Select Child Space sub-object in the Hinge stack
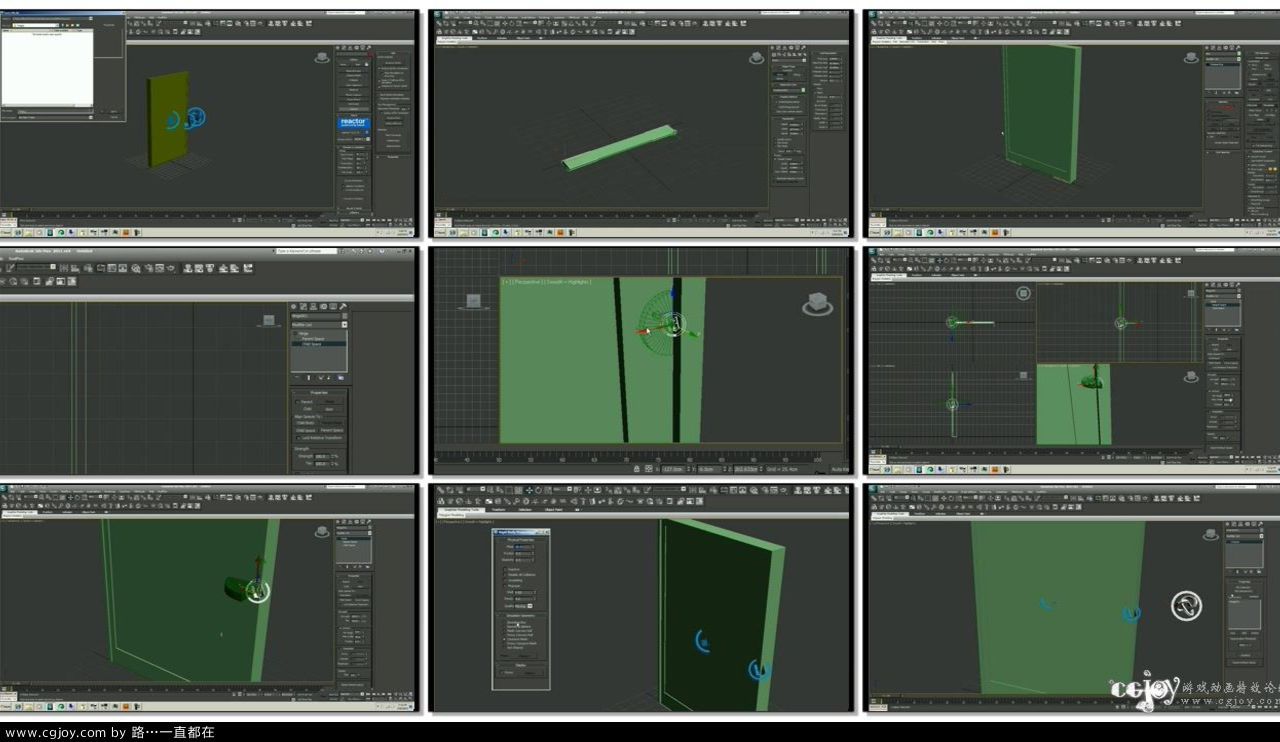 tap(319, 344)
